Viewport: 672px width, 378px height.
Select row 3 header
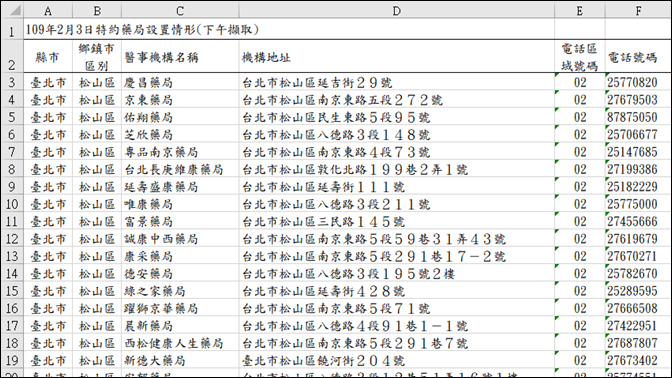12,82
